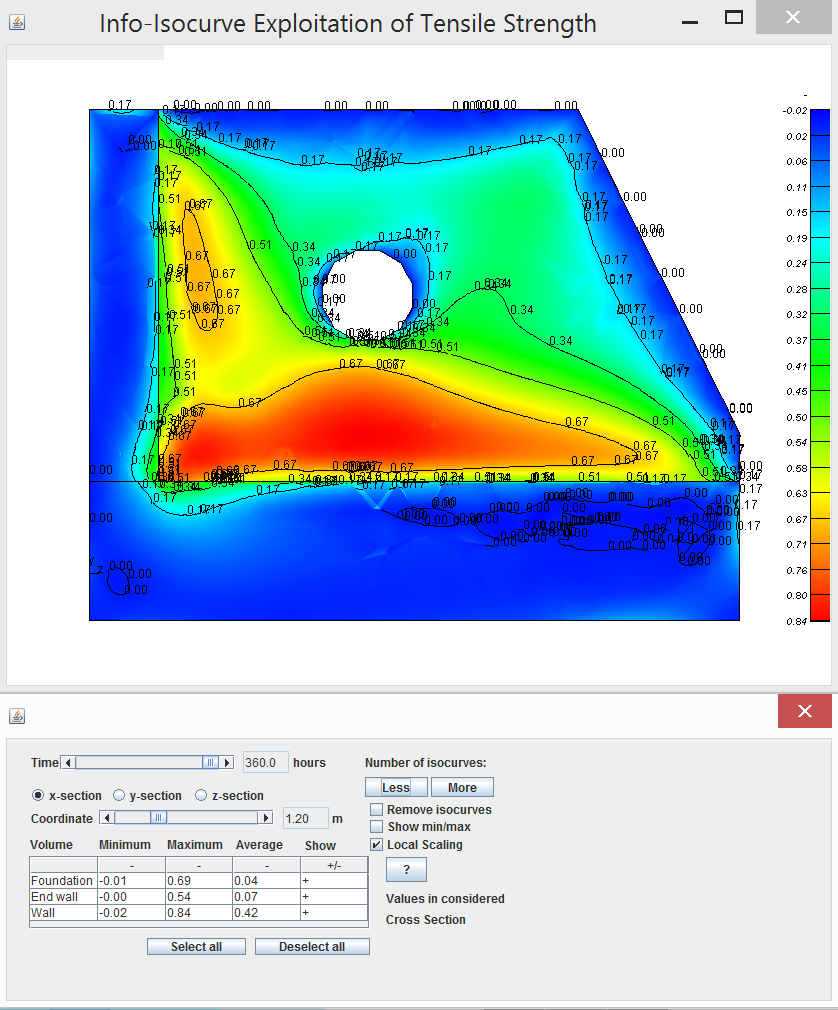Viewport: 838px width, 1010px height.
Task: Click the 360.0 hours time field
Action: [x=265, y=763]
